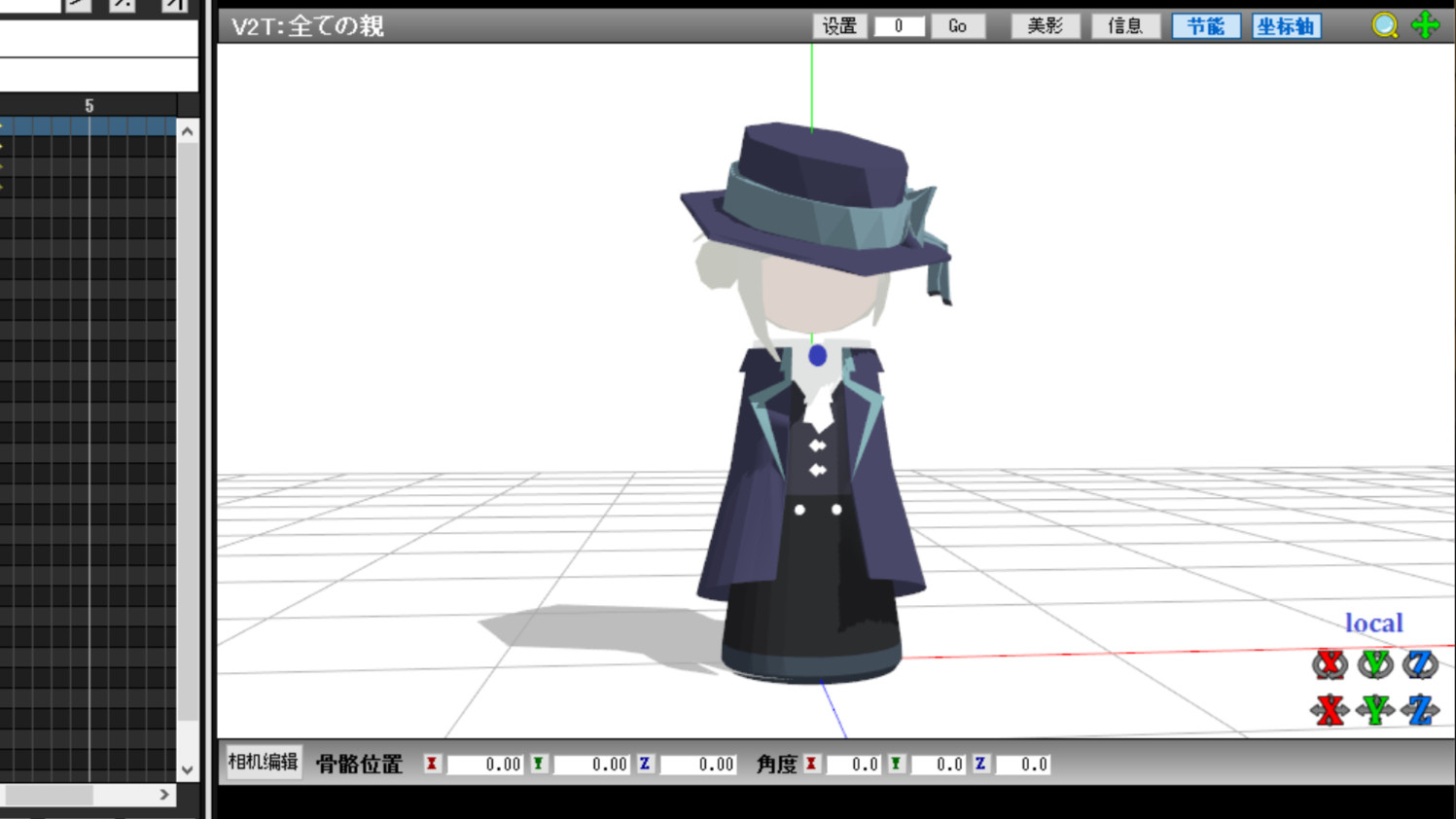Image resolution: width=1456 pixels, height=819 pixels.
Task: Click the red X move icon
Action: pos(1330,710)
